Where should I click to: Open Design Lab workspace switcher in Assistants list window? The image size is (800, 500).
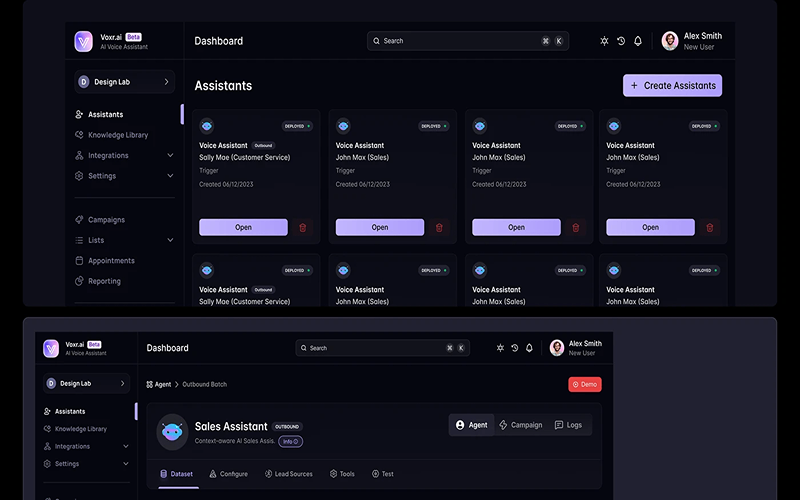click(124, 82)
